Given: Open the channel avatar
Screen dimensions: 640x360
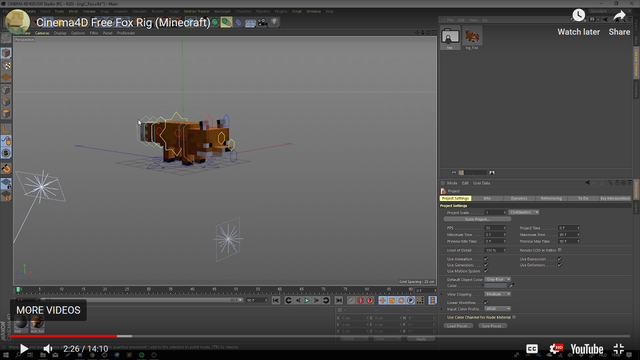Looking at the screenshot, I should coord(17,22).
